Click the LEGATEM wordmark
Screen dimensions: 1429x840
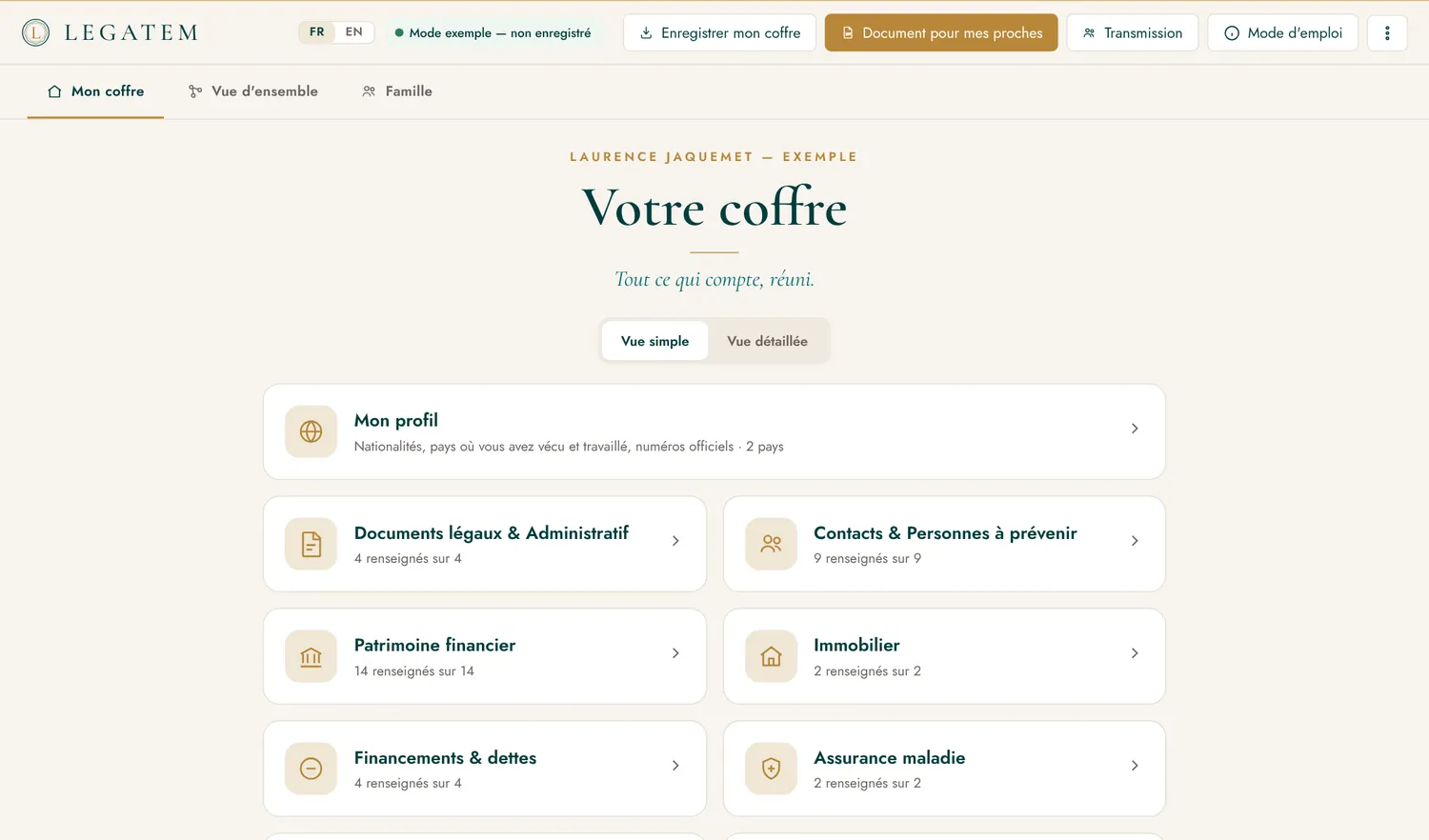click(131, 32)
